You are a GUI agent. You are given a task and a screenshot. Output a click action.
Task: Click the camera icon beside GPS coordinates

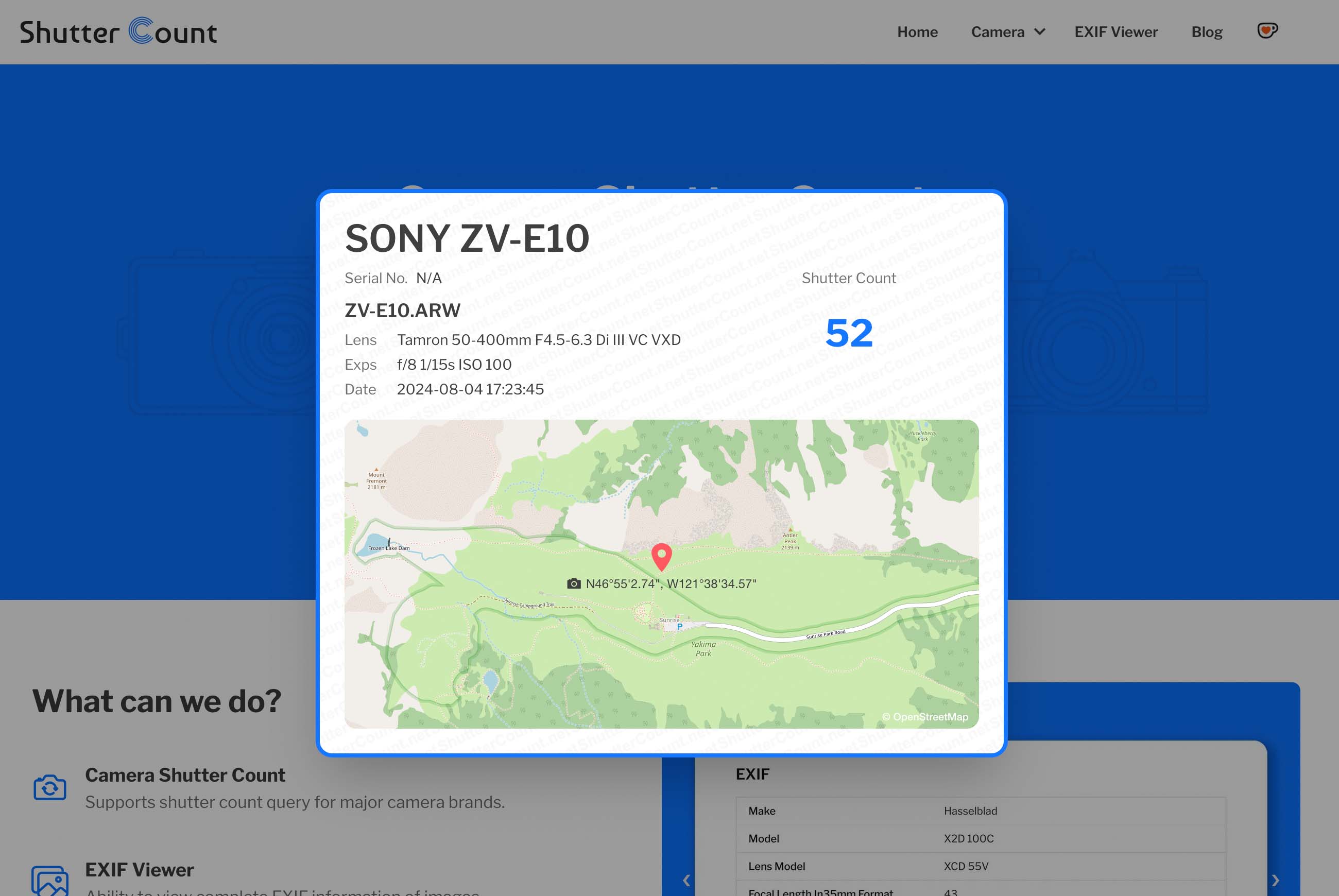point(573,583)
